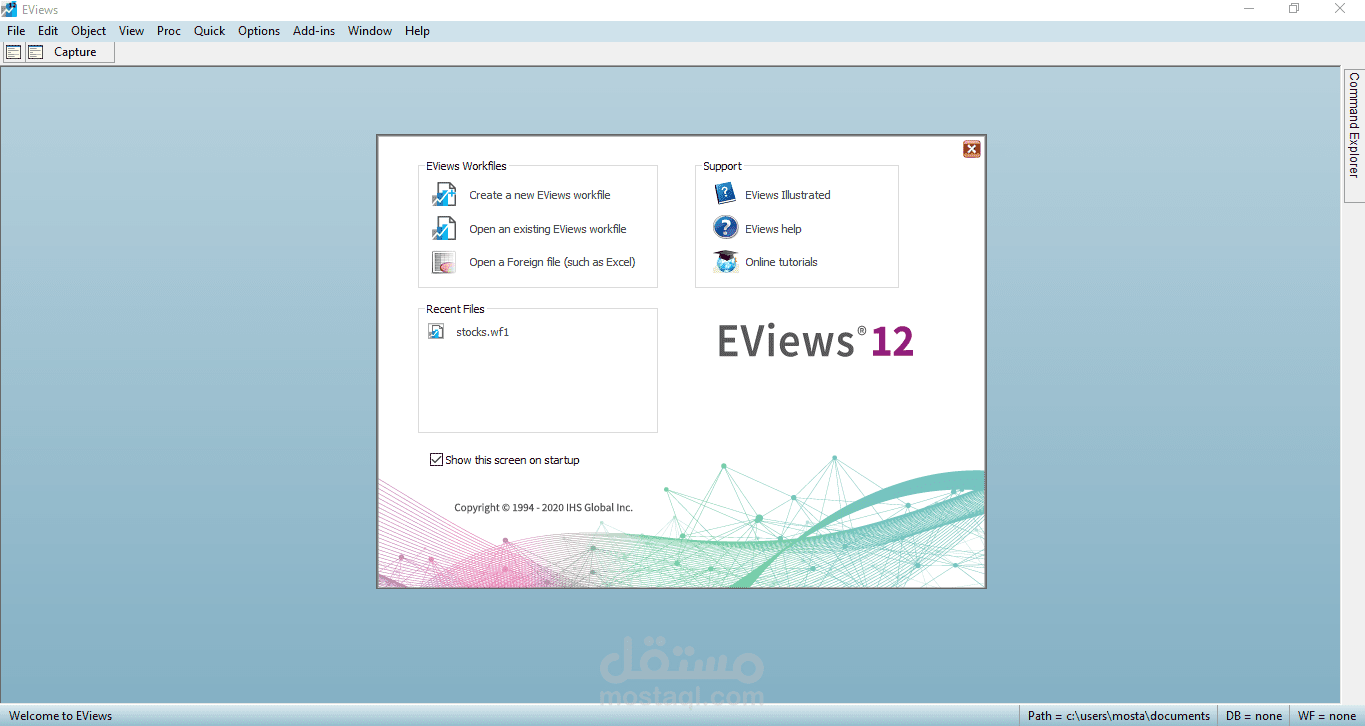Click the Path status bar entry
Screen dimensions: 1365x726
(x=1118, y=716)
